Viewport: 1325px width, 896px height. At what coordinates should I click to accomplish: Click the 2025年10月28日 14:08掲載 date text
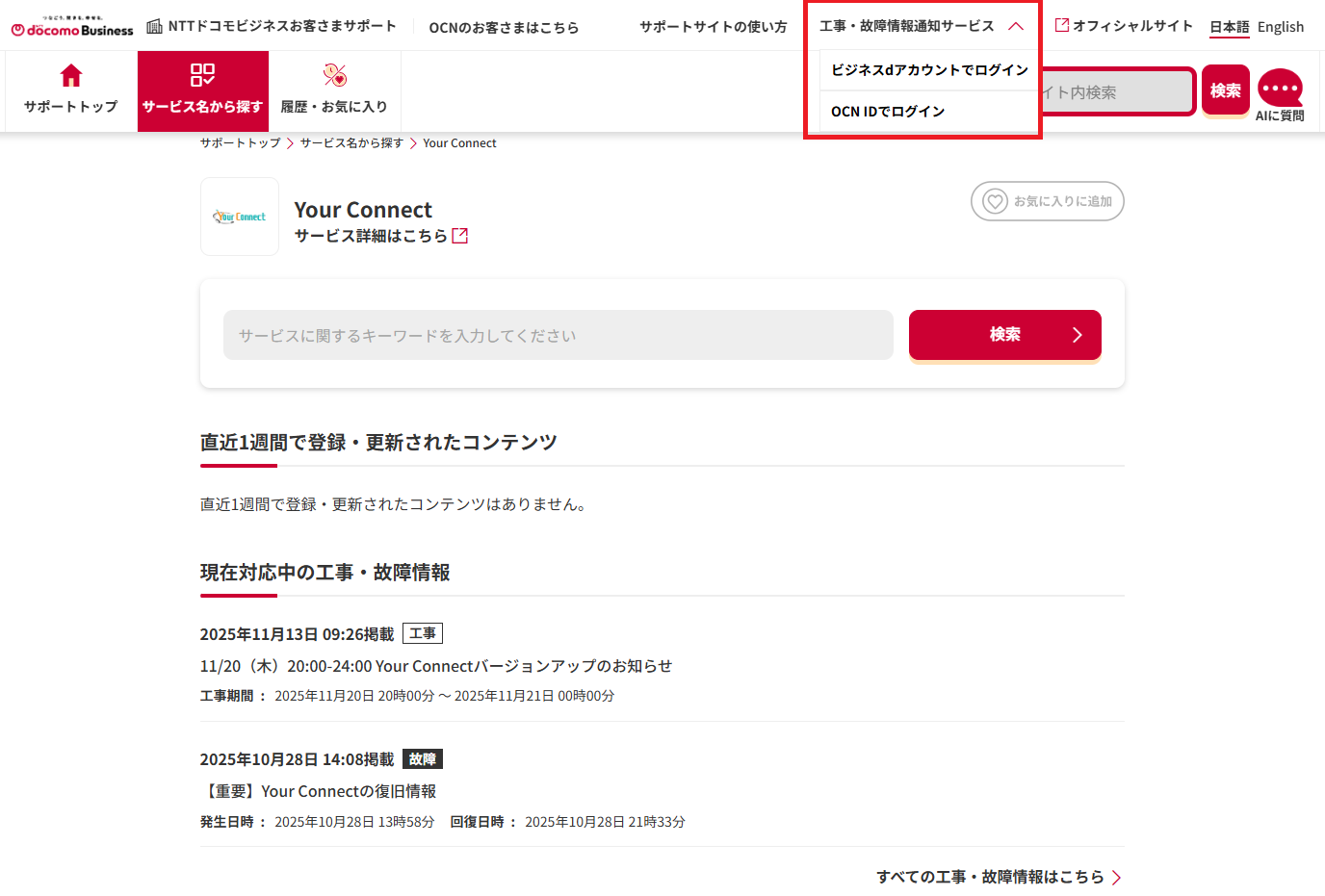298,759
